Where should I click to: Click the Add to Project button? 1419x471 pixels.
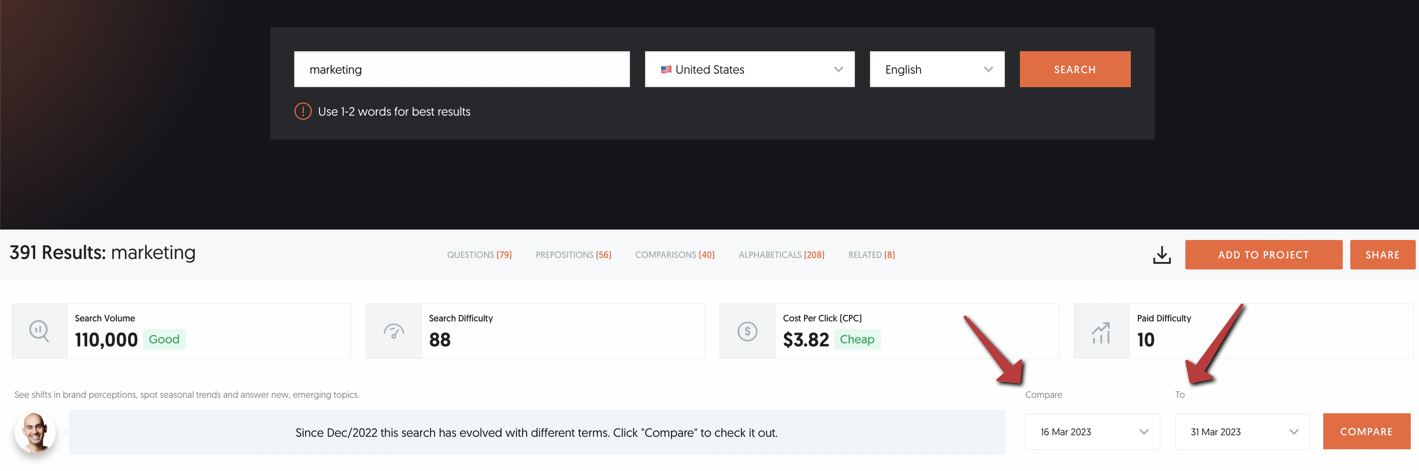tap(1263, 255)
